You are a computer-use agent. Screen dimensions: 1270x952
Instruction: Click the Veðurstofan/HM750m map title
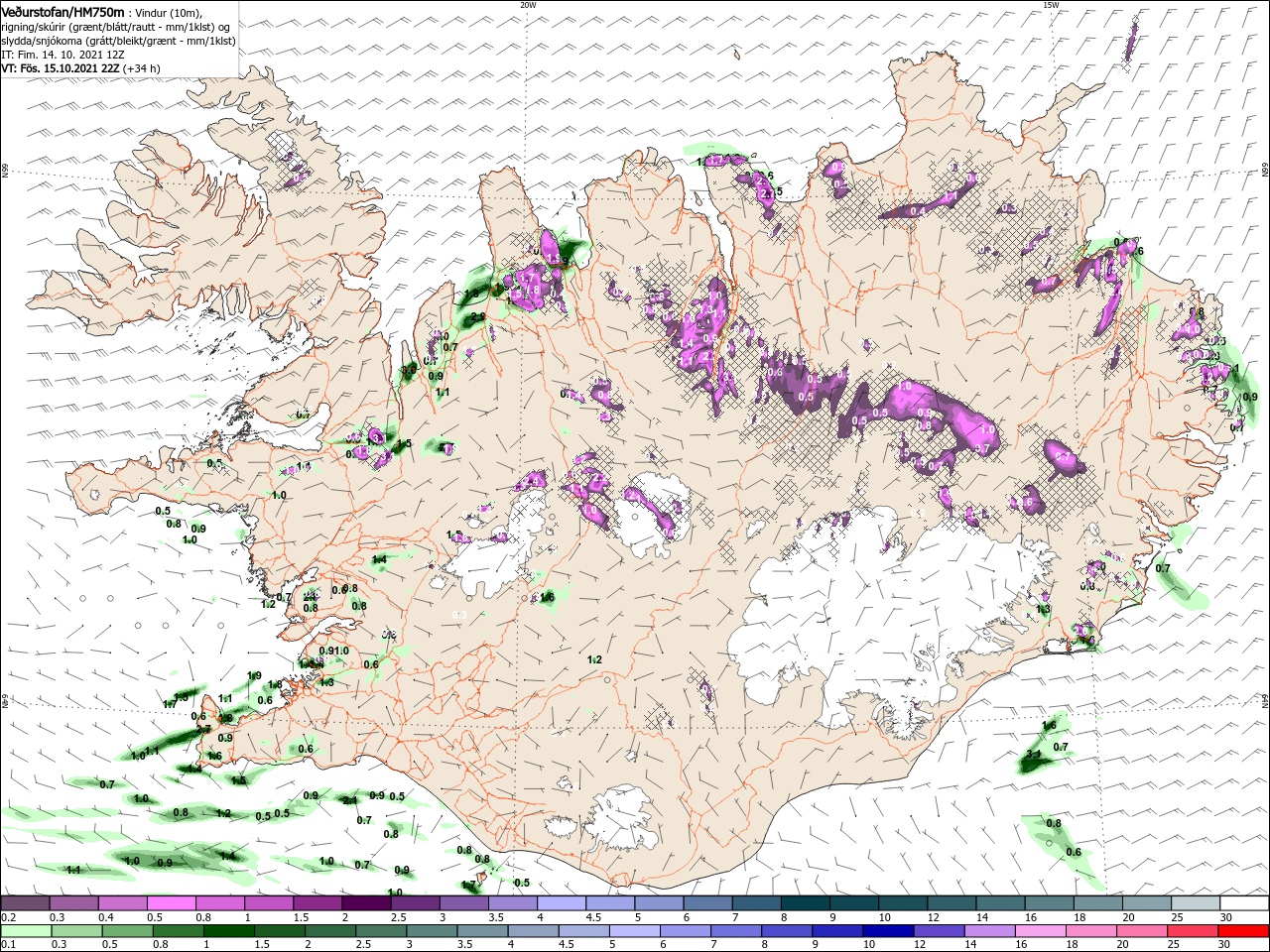[63, 11]
